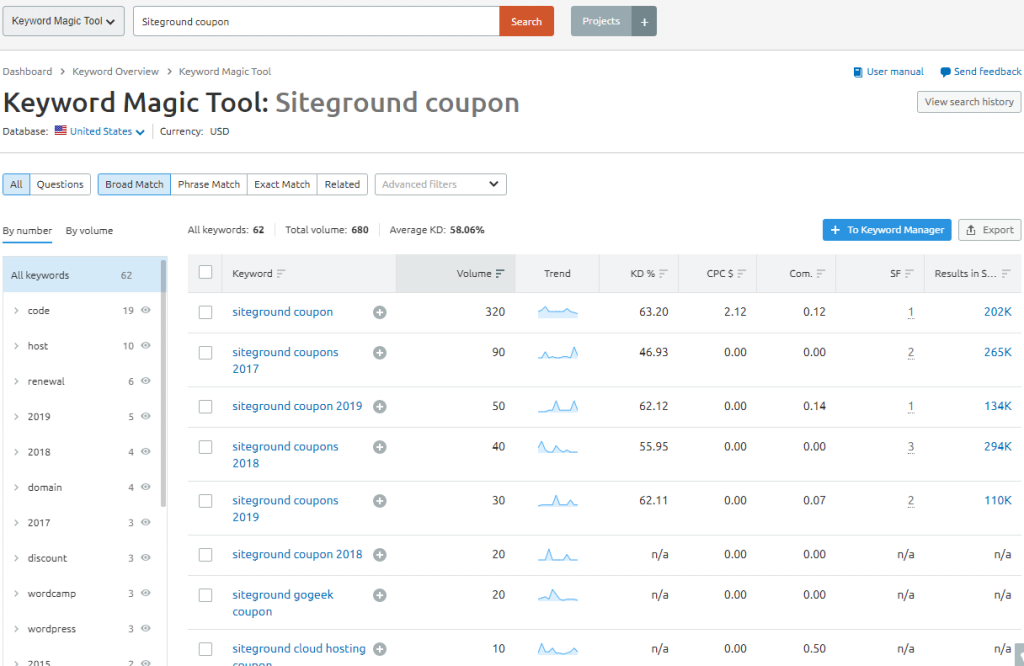The width and height of the screenshot is (1024, 666).
Task: Go to Keyword Overview breadcrumb link
Action: point(116,72)
